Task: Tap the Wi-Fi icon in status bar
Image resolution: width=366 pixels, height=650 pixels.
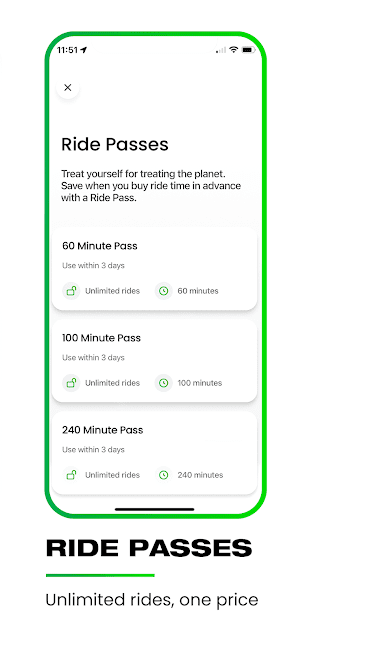Action: click(234, 50)
